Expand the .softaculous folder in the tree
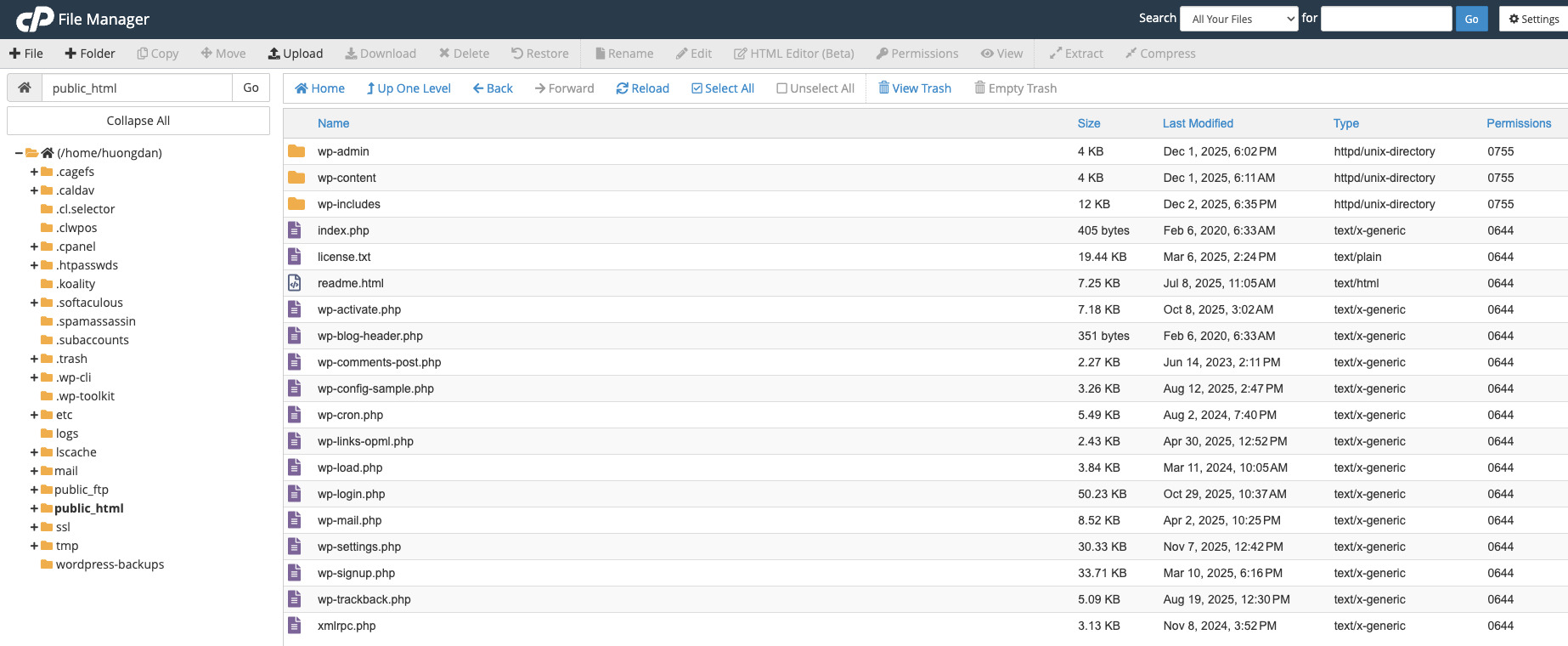1568x646 pixels. click(34, 303)
